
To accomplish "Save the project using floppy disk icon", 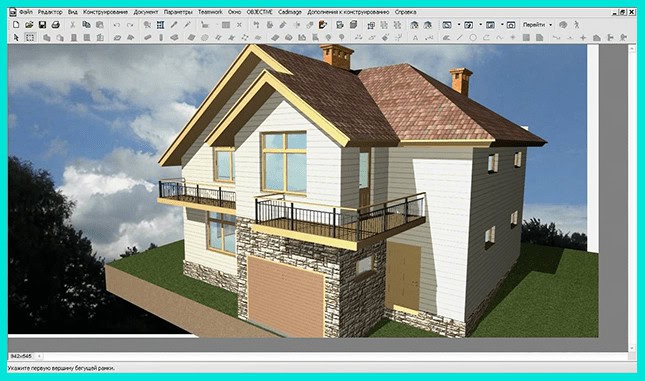I will pyautogui.click(x=42, y=25).
